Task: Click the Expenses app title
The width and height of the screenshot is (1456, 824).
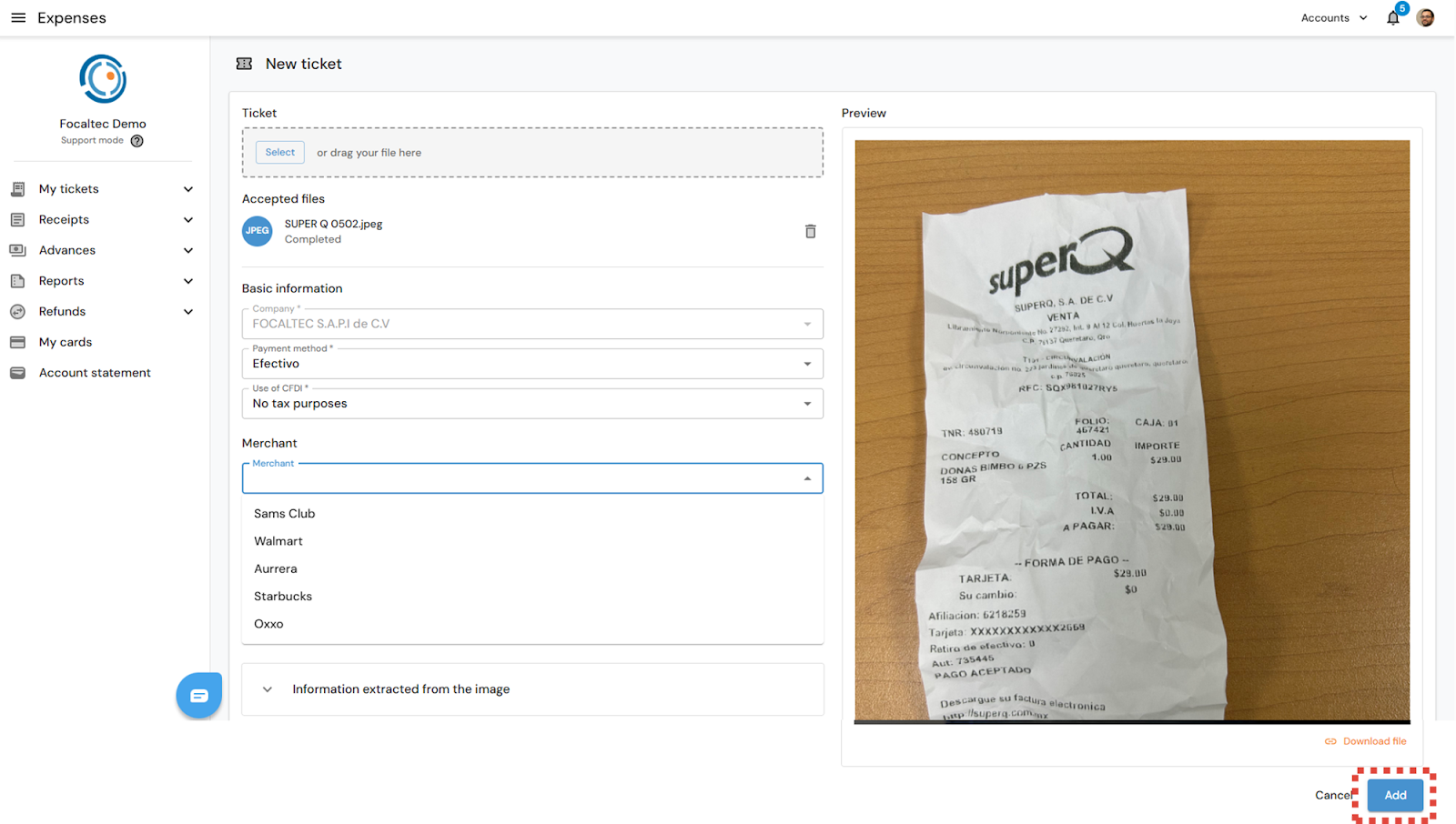Action: 72,18
